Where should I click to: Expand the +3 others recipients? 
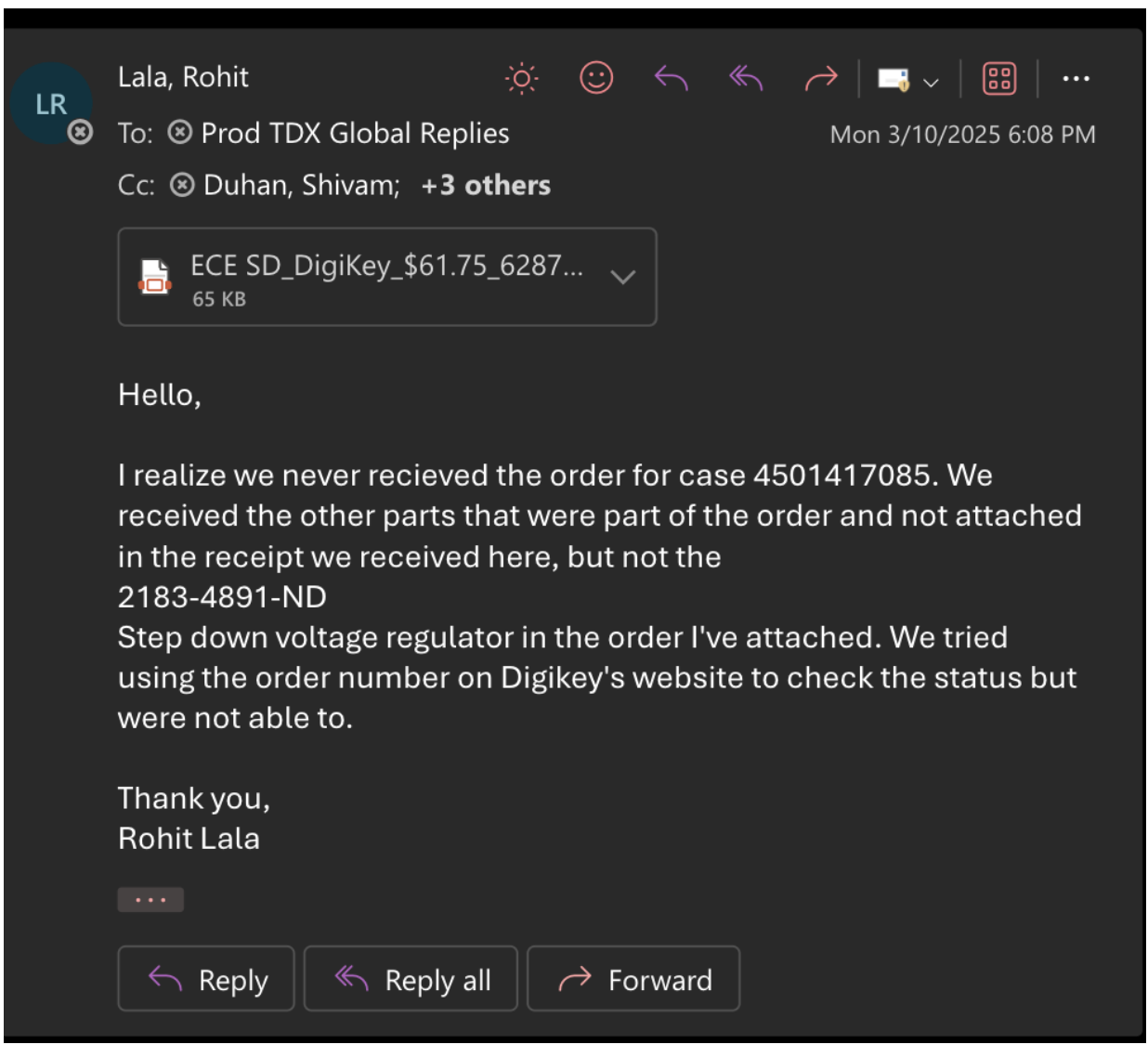click(x=486, y=186)
